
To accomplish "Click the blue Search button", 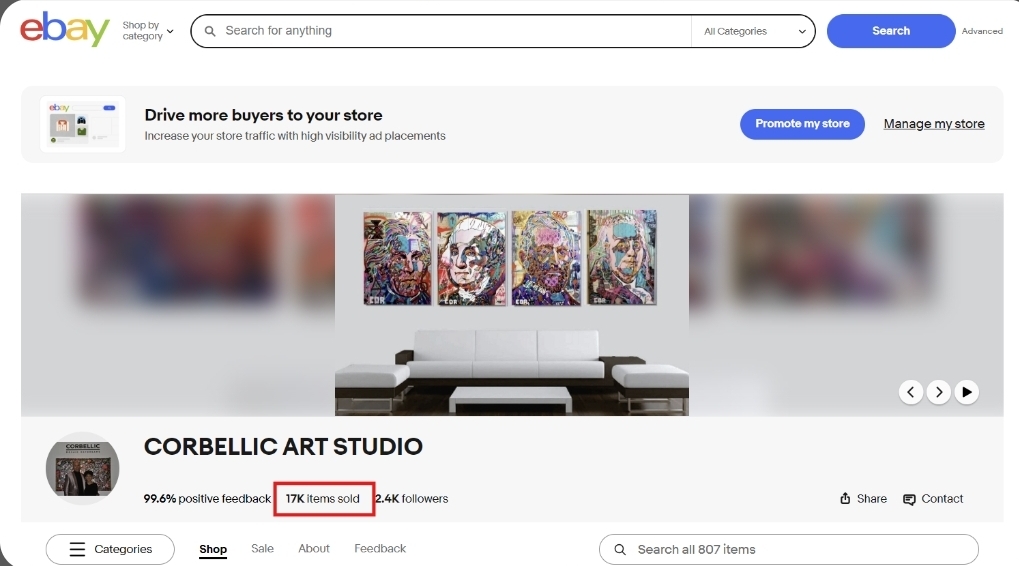I will point(891,31).
